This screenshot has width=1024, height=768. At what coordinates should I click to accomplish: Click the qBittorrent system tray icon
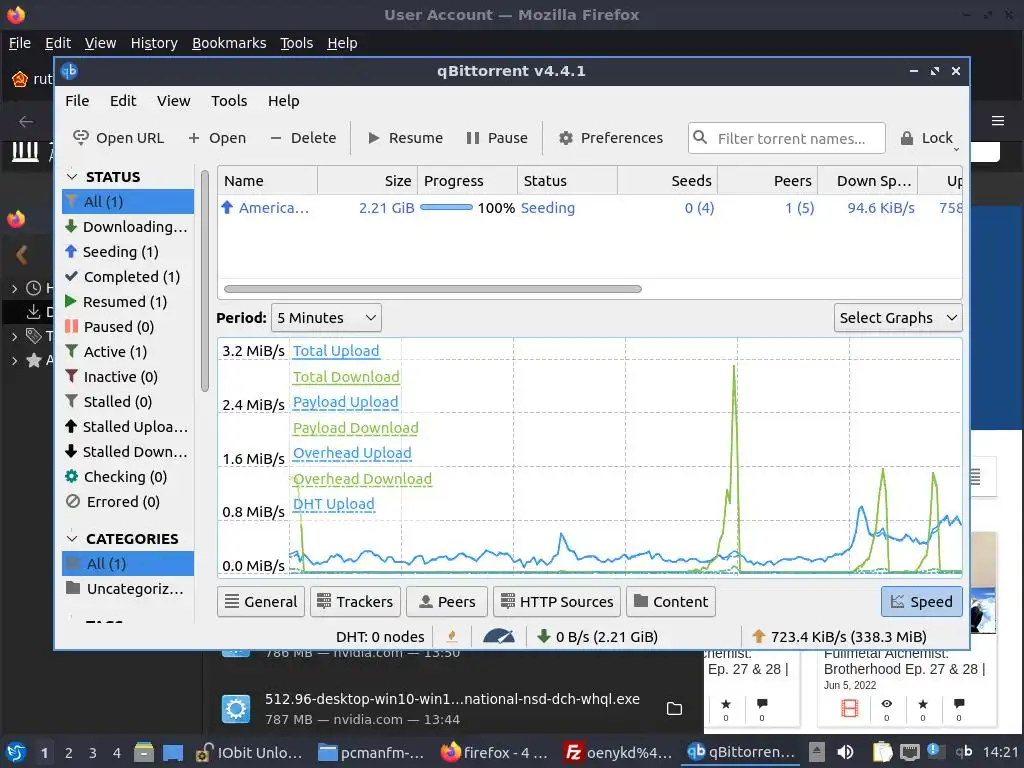(964, 752)
